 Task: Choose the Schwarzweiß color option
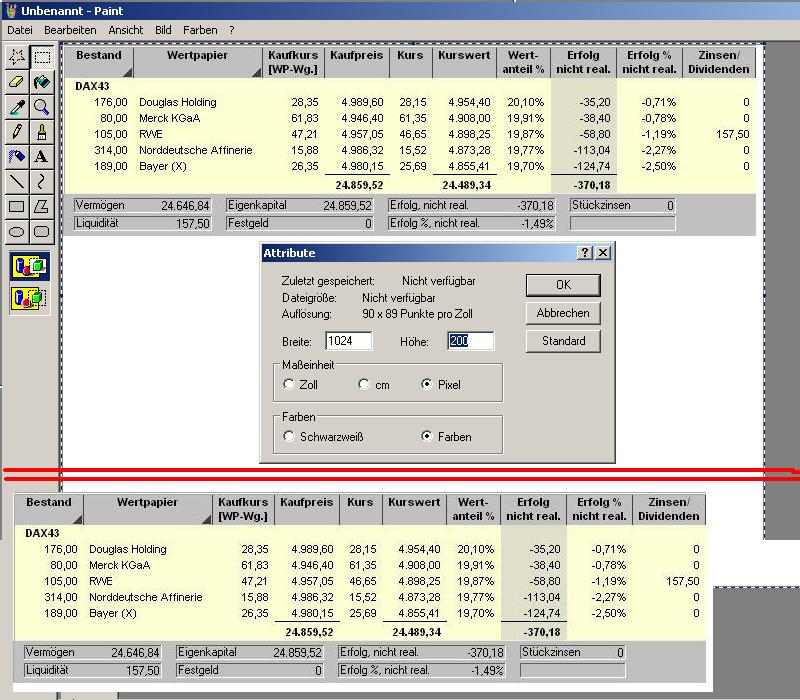tap(290, 437)
